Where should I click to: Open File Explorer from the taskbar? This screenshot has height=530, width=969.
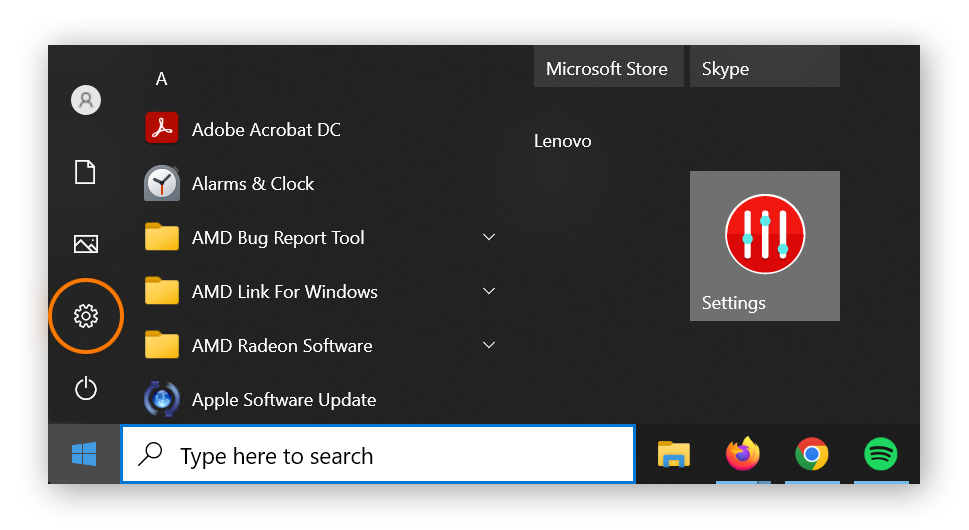(674, 455)
